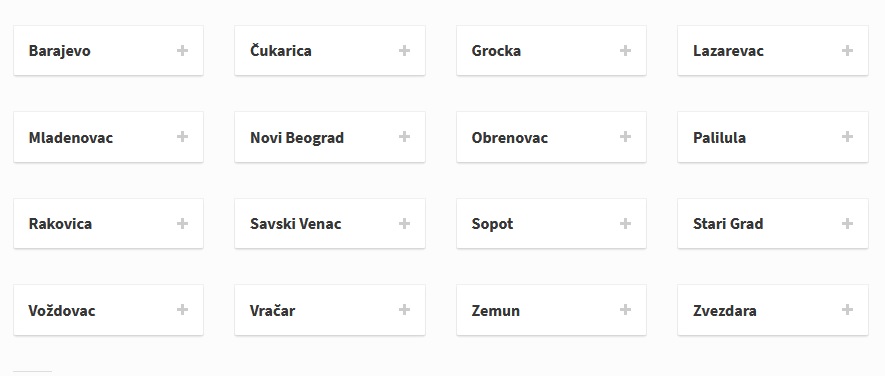Click the Grocka title text

pyautogui.click(x=496, y=51)
